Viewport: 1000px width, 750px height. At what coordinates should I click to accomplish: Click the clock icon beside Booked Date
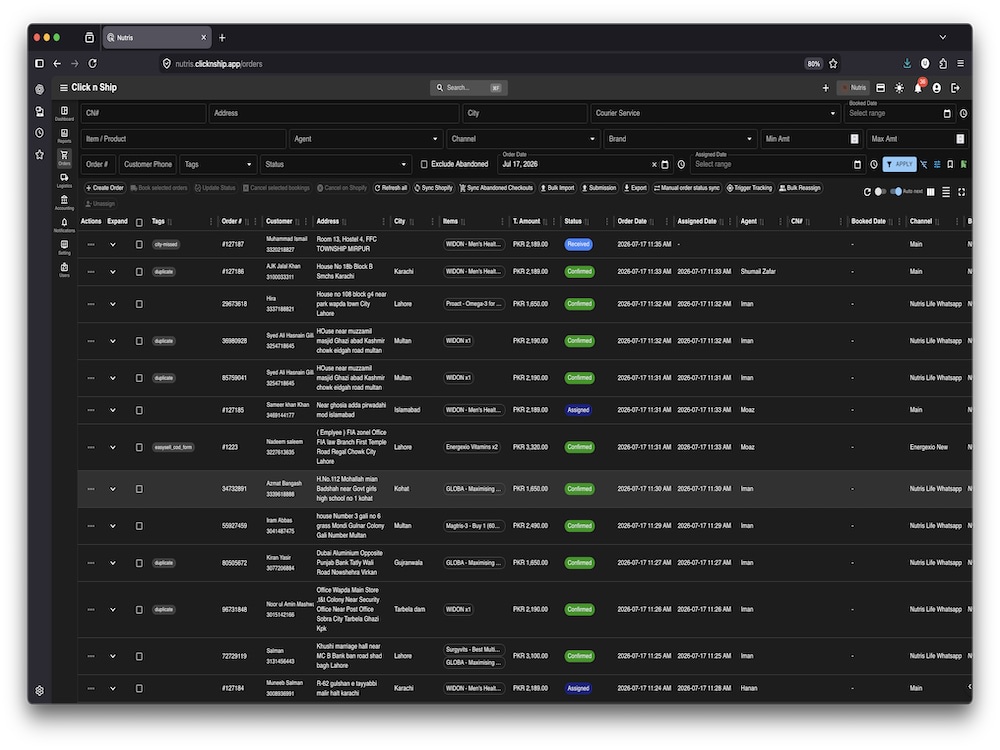[964, 114]
